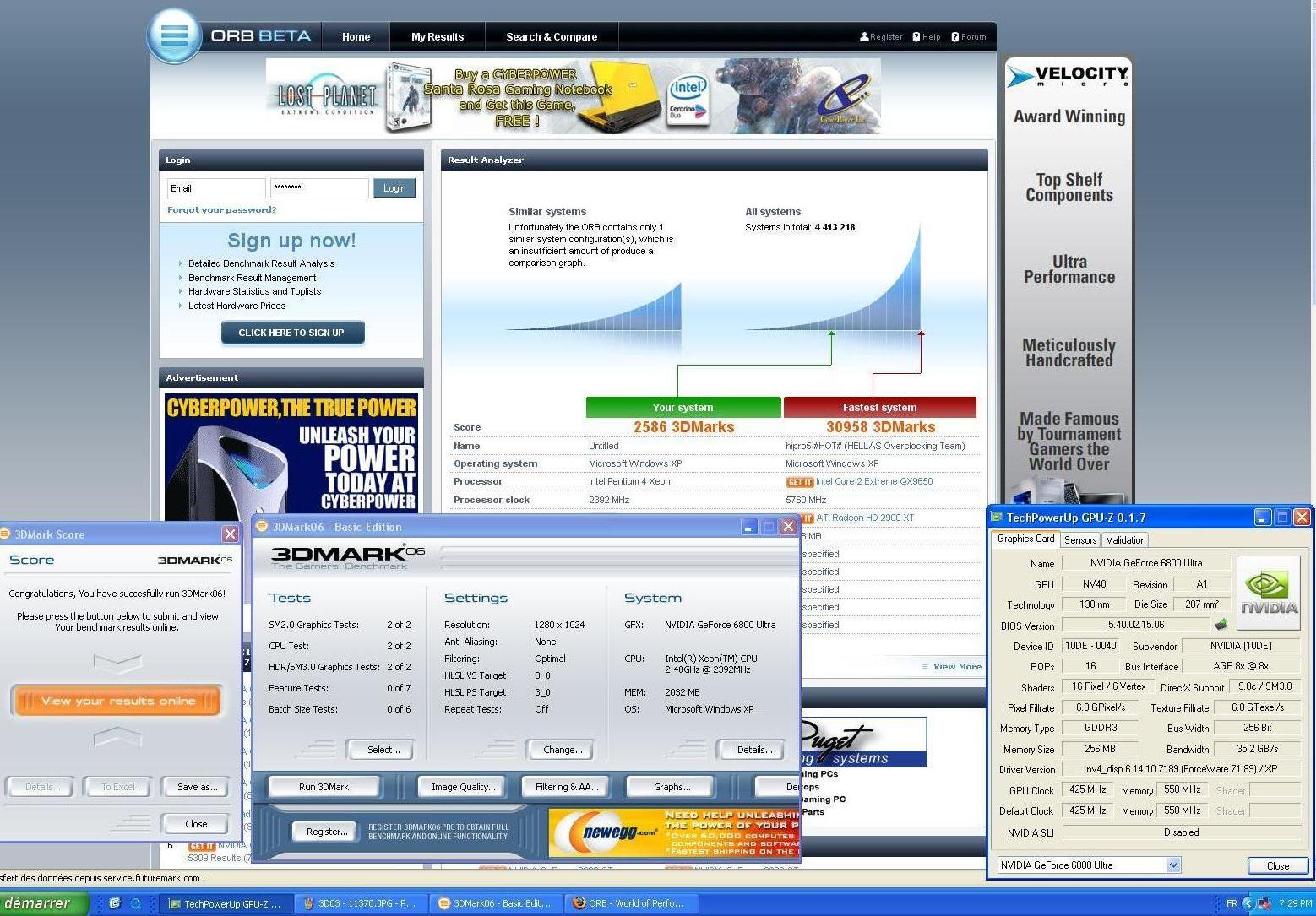Open the Cyberpower True Power advertisement
Viewport: 1316px width, 916px height.
[291, 457]
